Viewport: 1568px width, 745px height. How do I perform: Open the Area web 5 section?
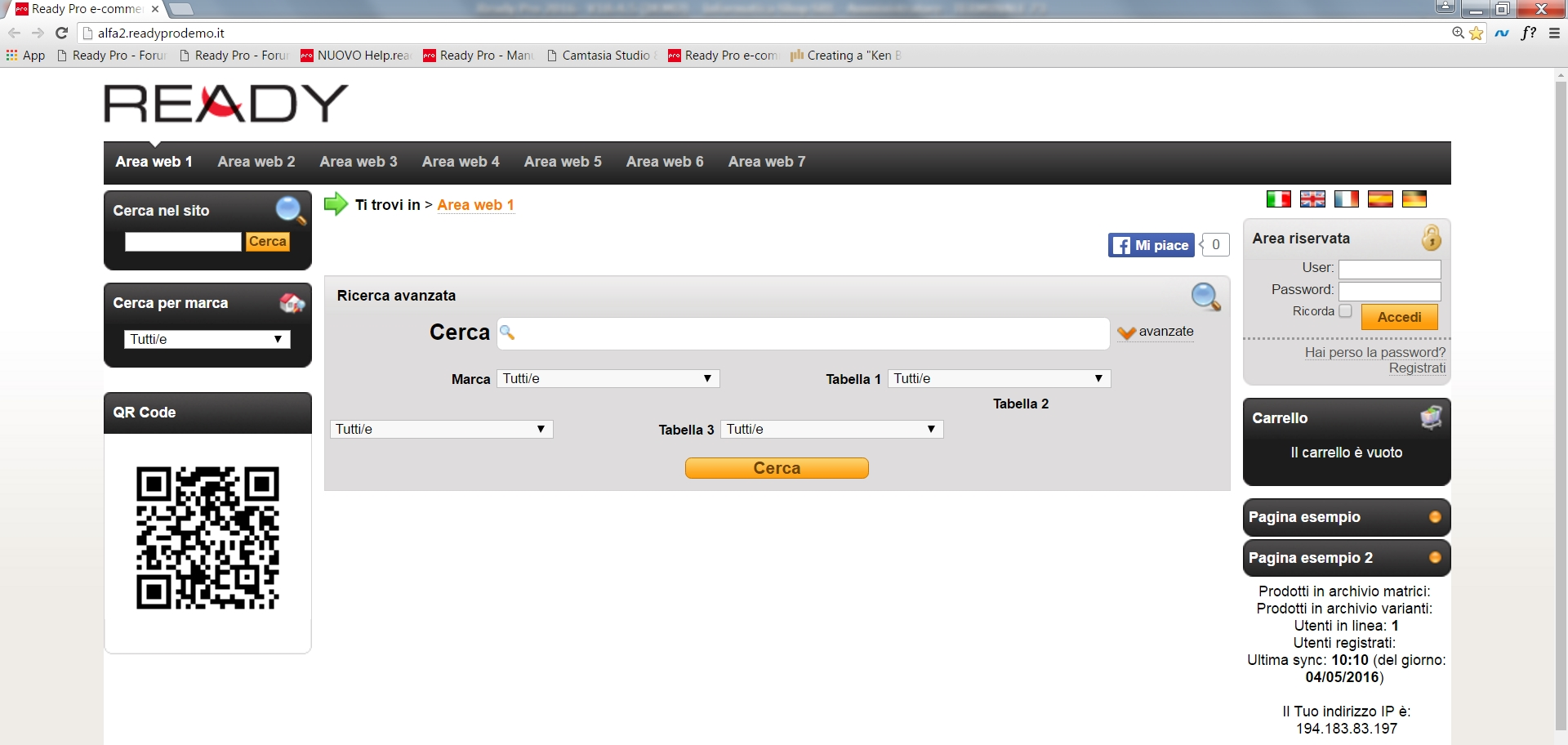[x=562, y=162]
